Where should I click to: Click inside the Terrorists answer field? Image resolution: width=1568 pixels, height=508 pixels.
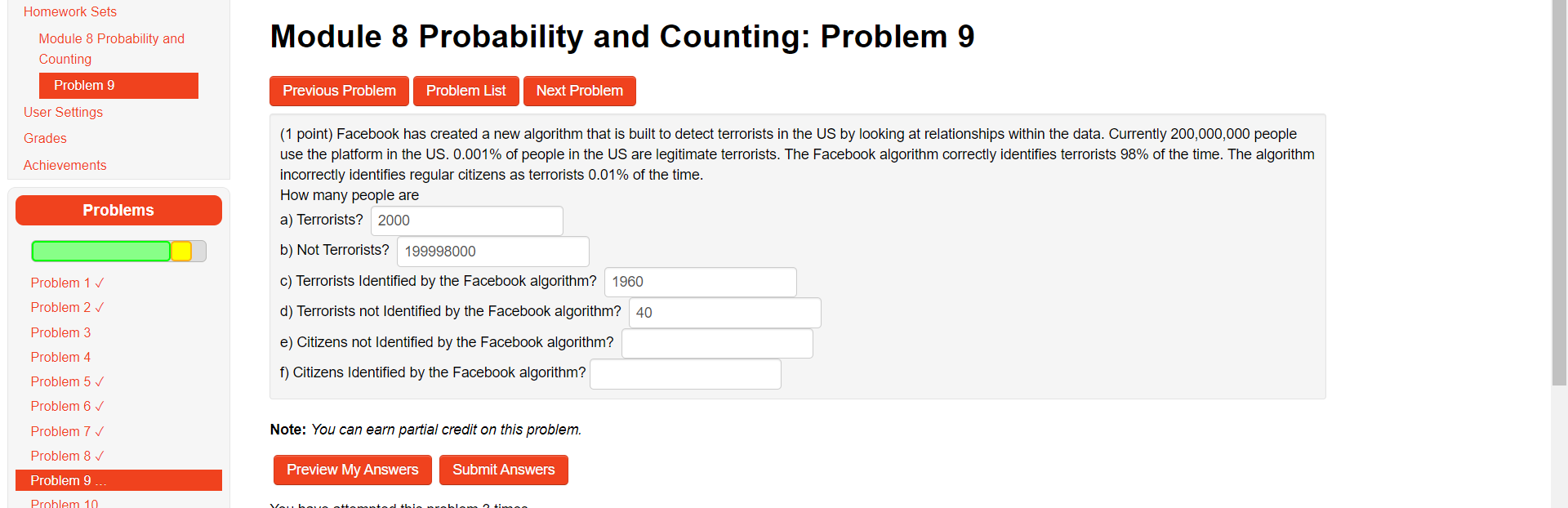pyautogui.click(x=466, y=221)
